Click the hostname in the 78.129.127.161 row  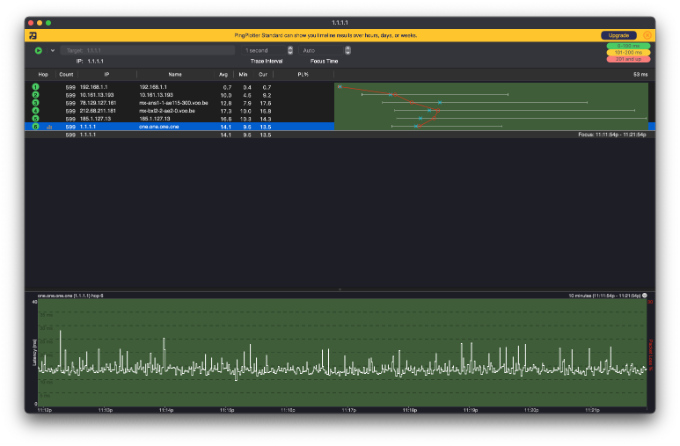(173, 103)
